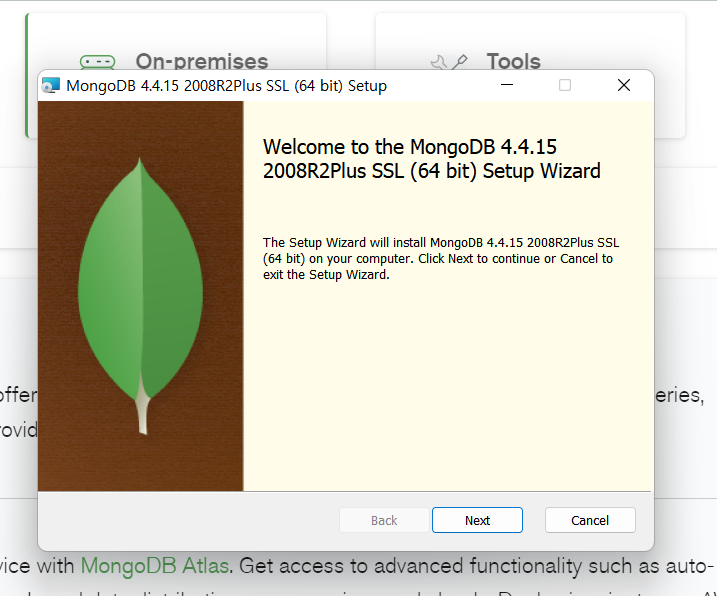Open the MongoDB Atlas link on the webpage

click(x=155, y=566)
